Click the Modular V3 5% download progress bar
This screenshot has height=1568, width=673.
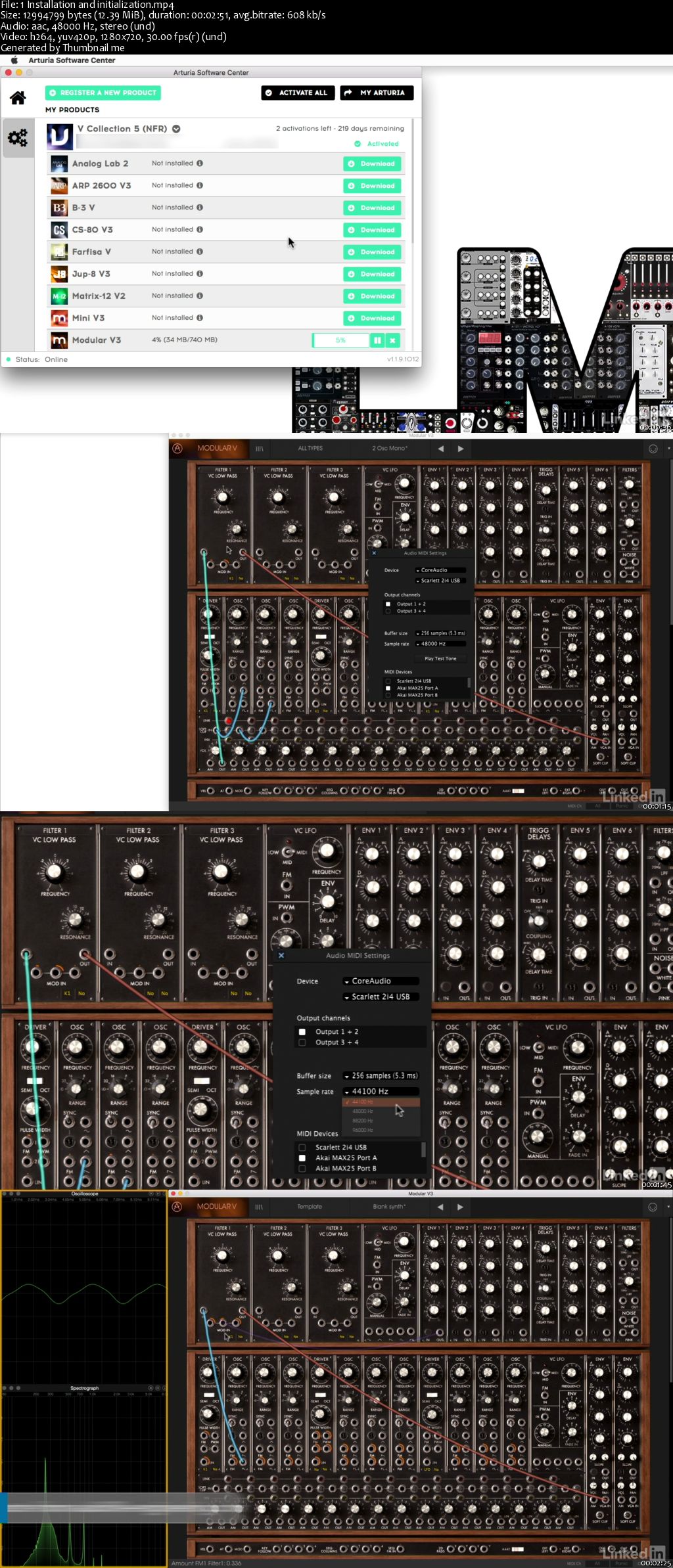click(340, 340)
